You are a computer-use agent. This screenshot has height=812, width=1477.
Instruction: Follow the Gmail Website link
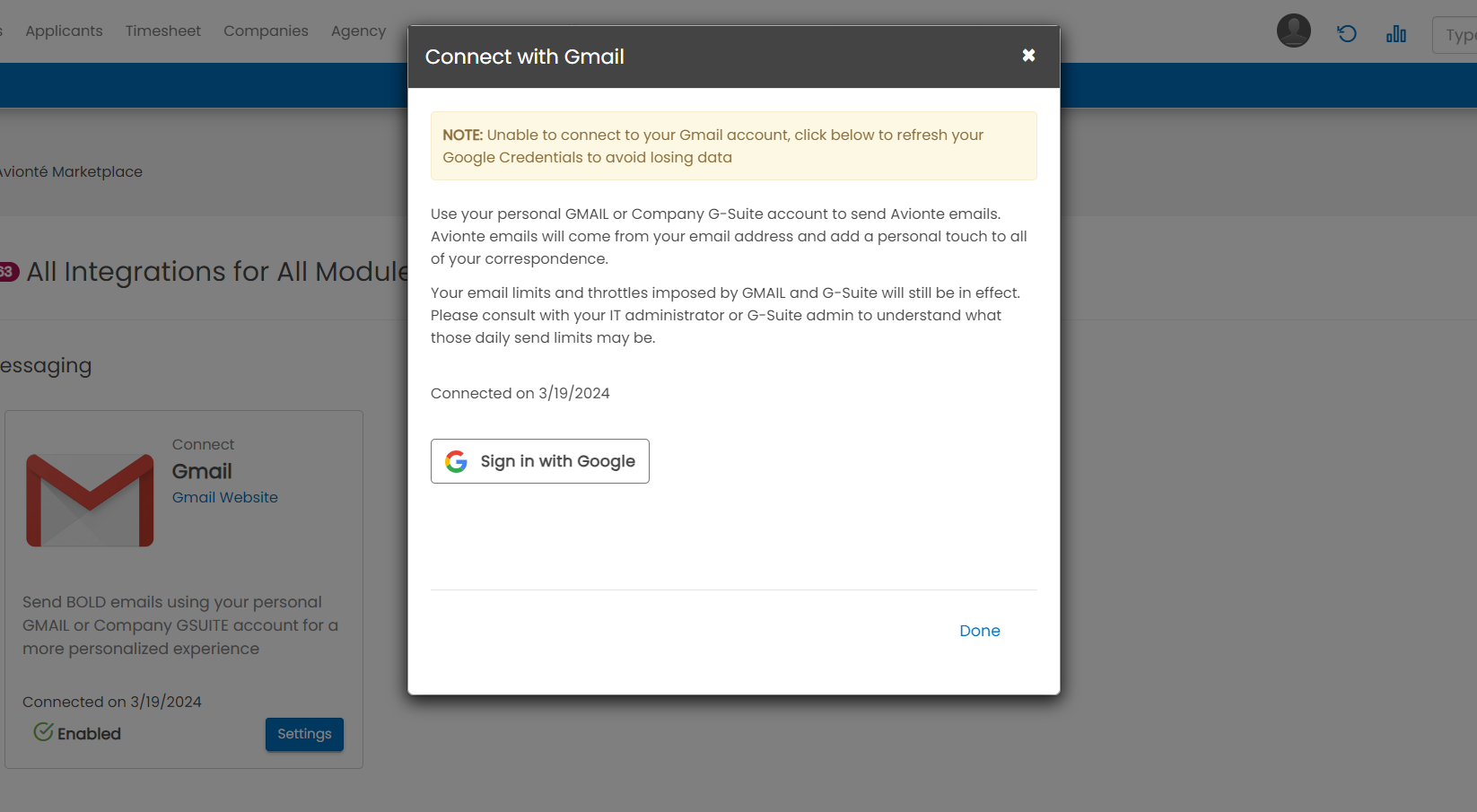tap(224, 497)
